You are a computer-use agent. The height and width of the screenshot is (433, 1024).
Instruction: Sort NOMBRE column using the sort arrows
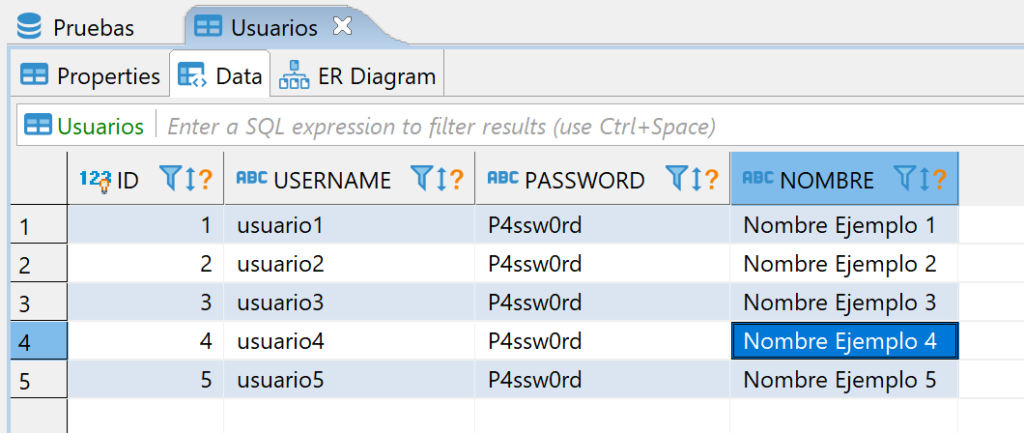[922, 180]
